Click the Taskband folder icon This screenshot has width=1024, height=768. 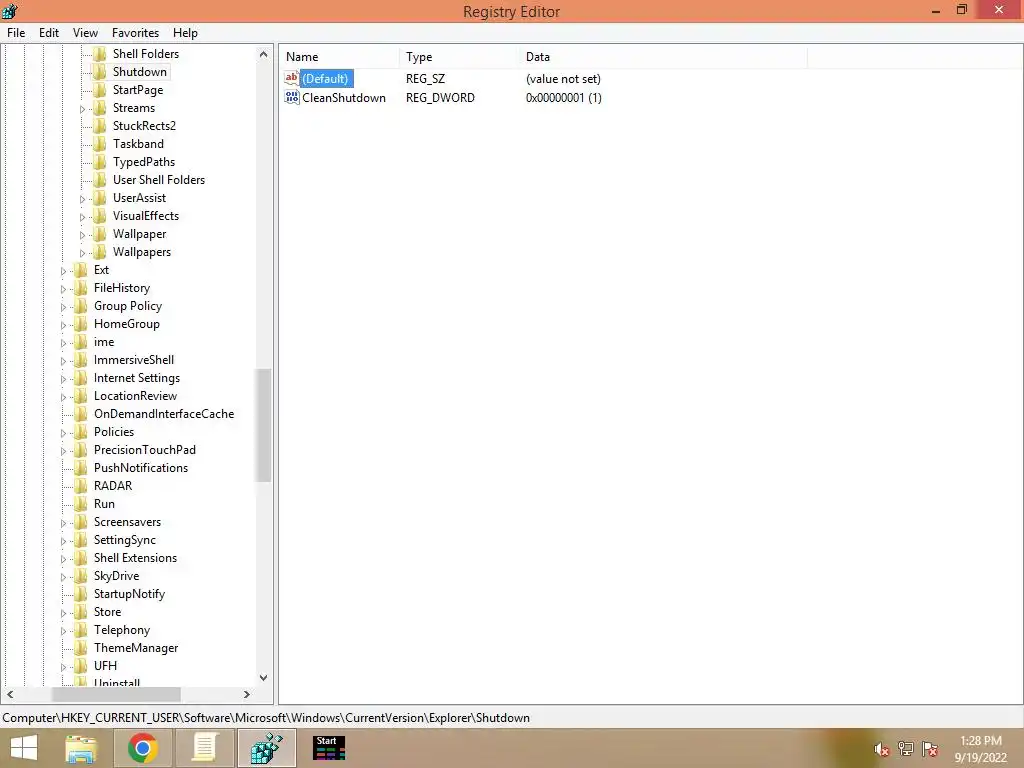(99, 144)
